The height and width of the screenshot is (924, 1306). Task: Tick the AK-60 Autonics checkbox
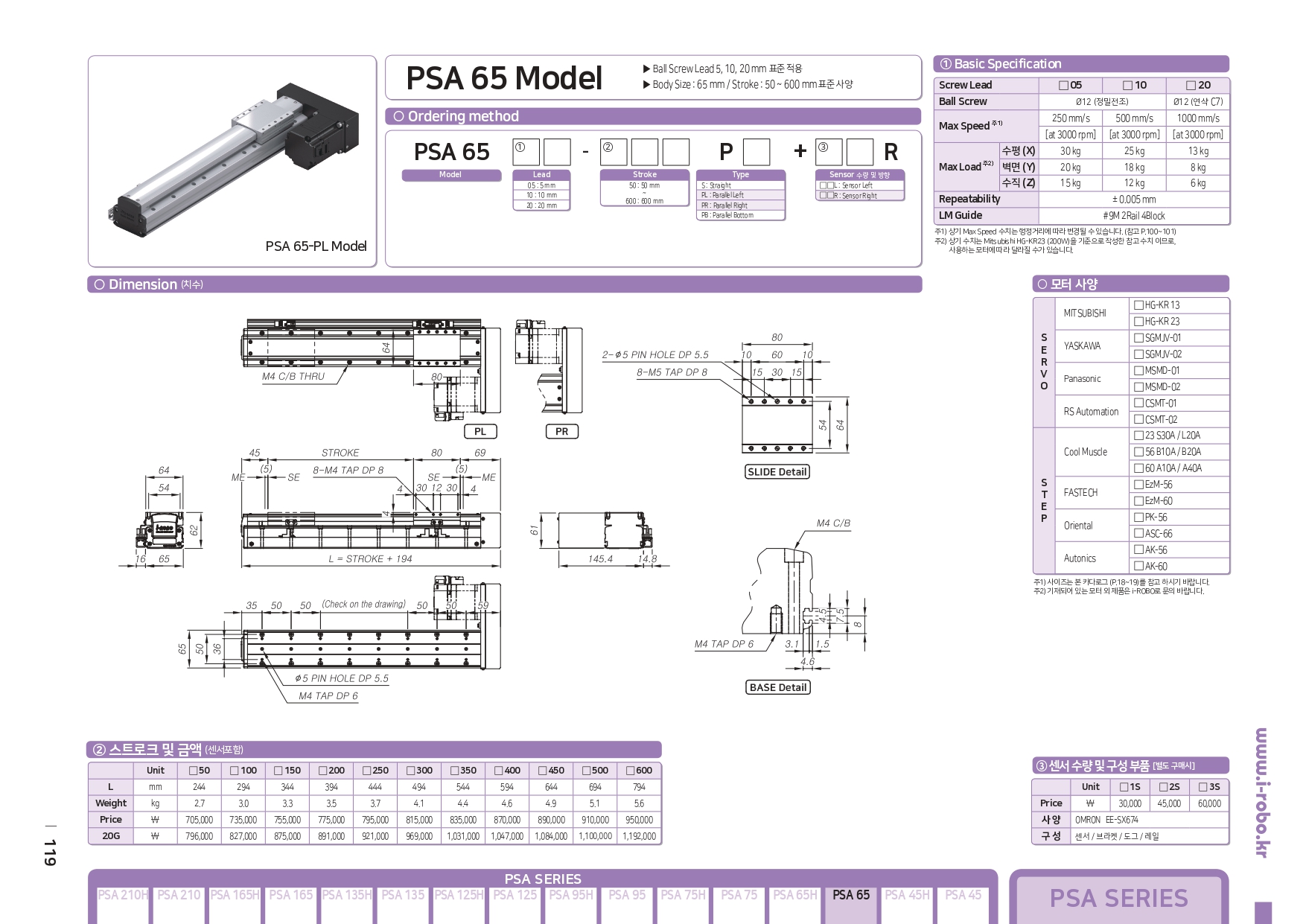(x=1138, y=567)
